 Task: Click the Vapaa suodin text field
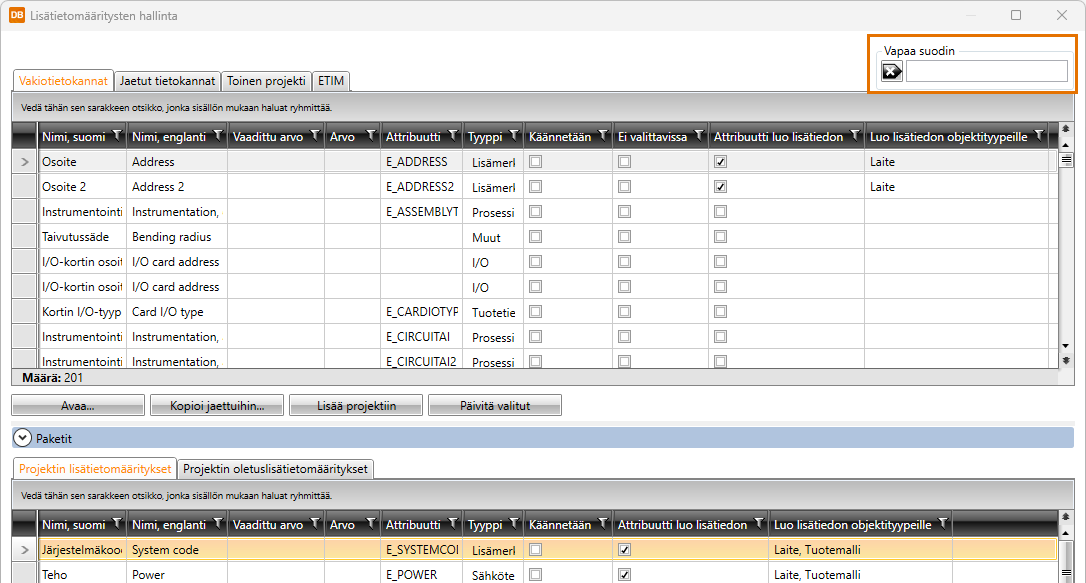pos(986,71)
